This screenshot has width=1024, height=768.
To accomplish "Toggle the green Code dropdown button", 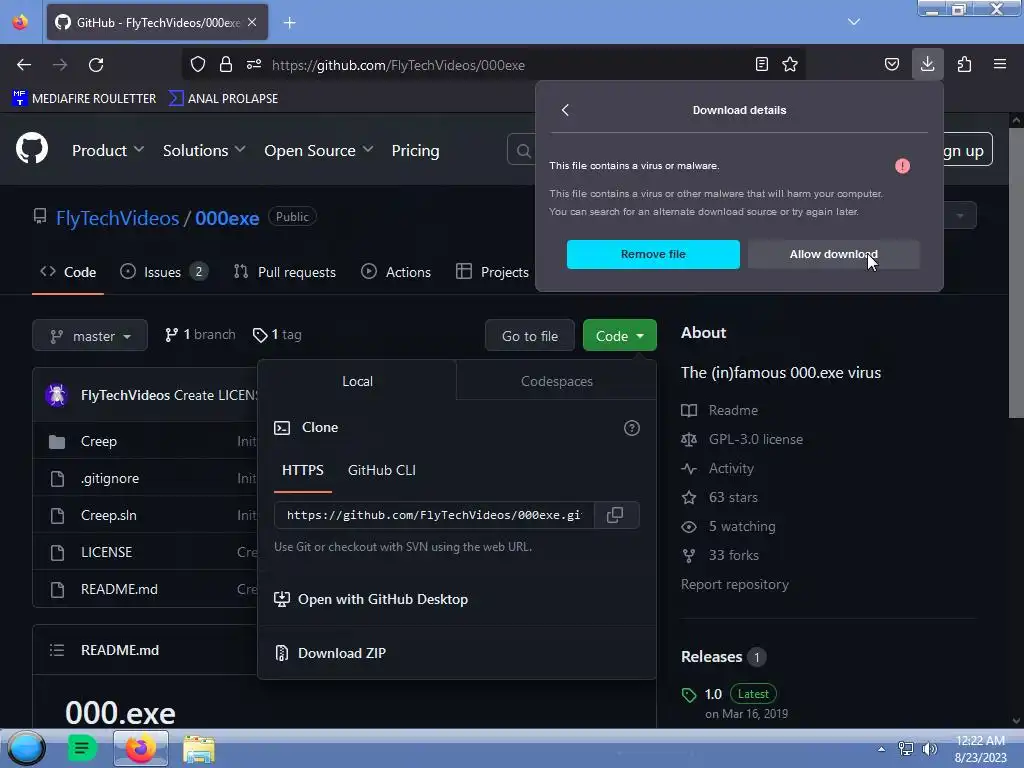I will (620, 336).
